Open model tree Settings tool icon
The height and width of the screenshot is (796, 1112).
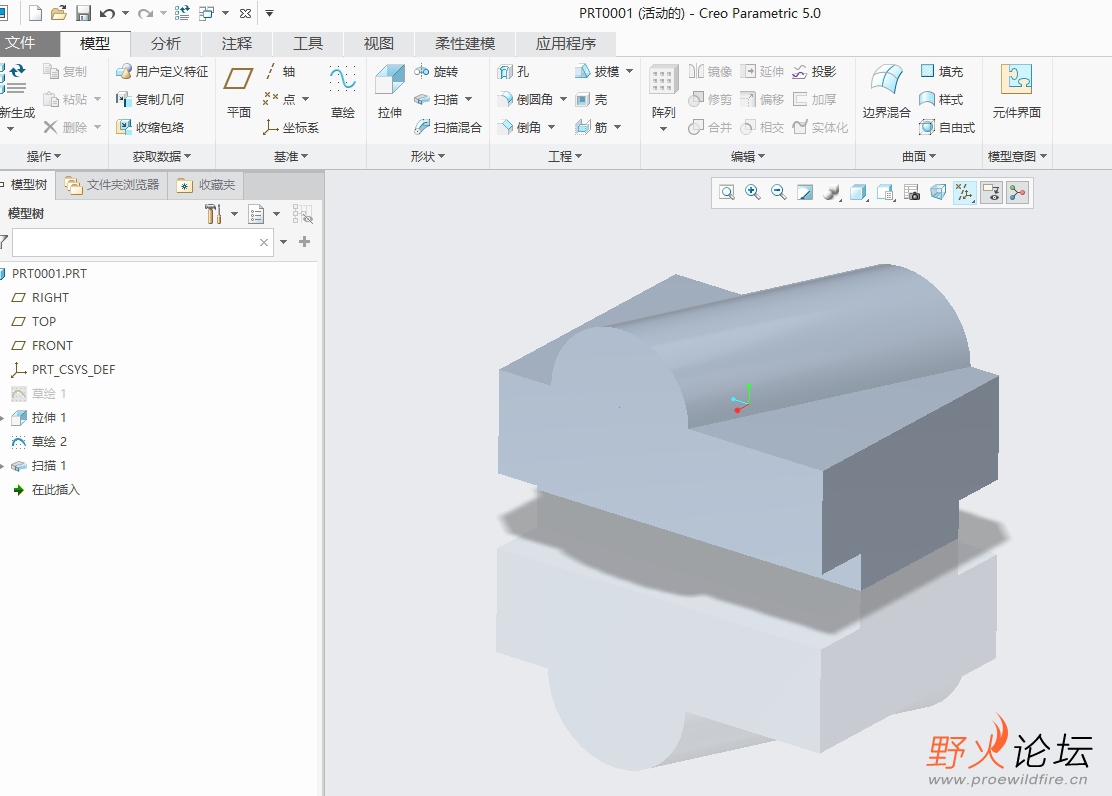[213, 214]
